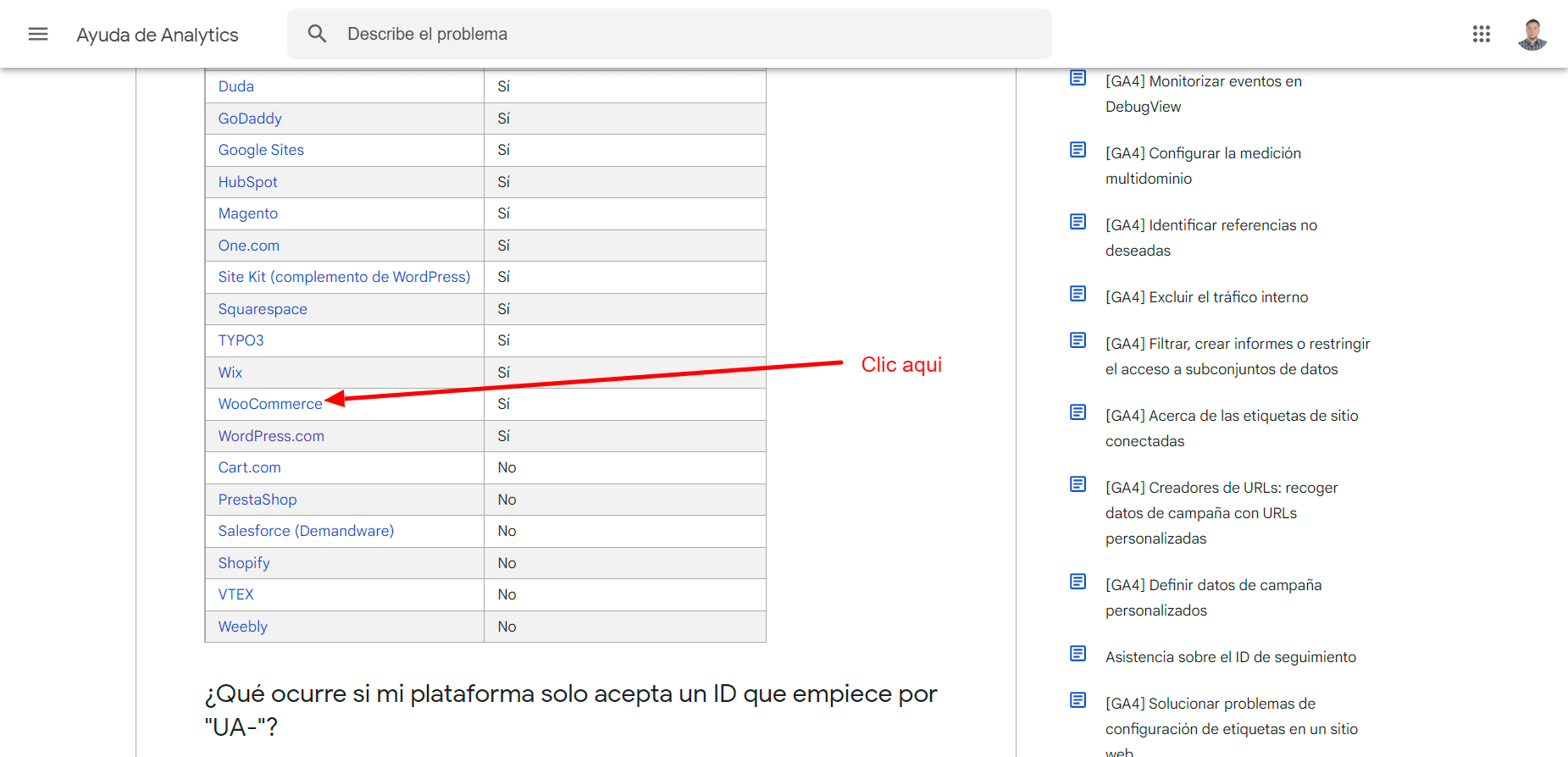Open the Squarespace link
The height and width of the screenshot is (757, 1568).
pos(263,309)
